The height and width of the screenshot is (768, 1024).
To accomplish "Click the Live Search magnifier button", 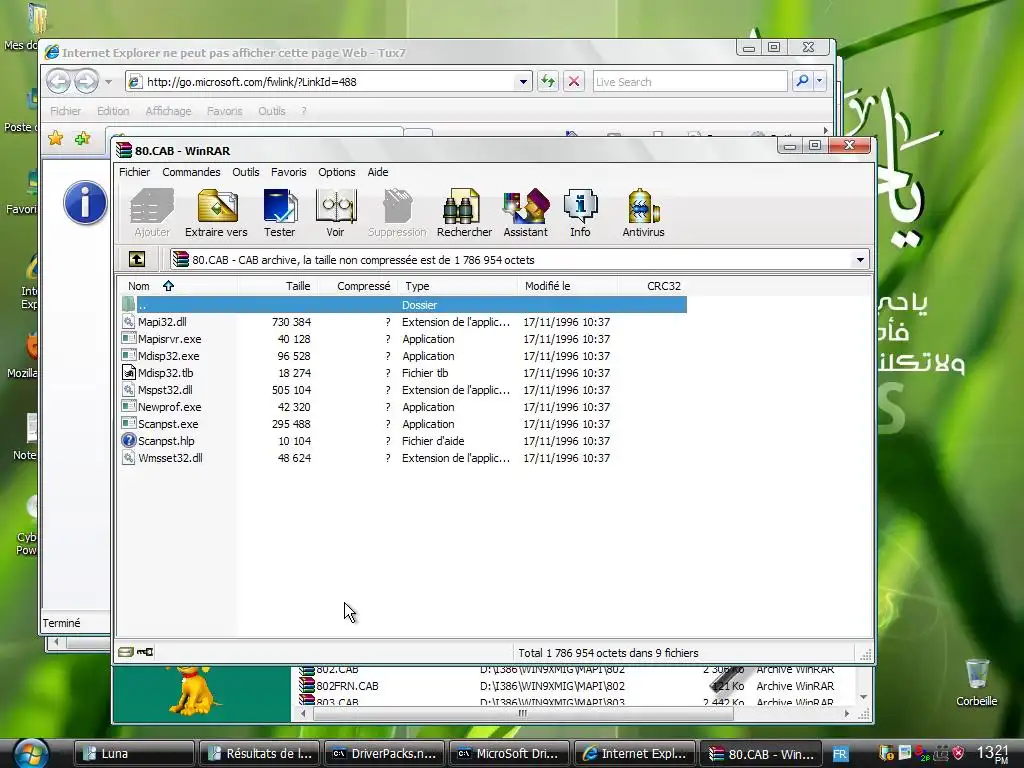I will pos(802,82).
